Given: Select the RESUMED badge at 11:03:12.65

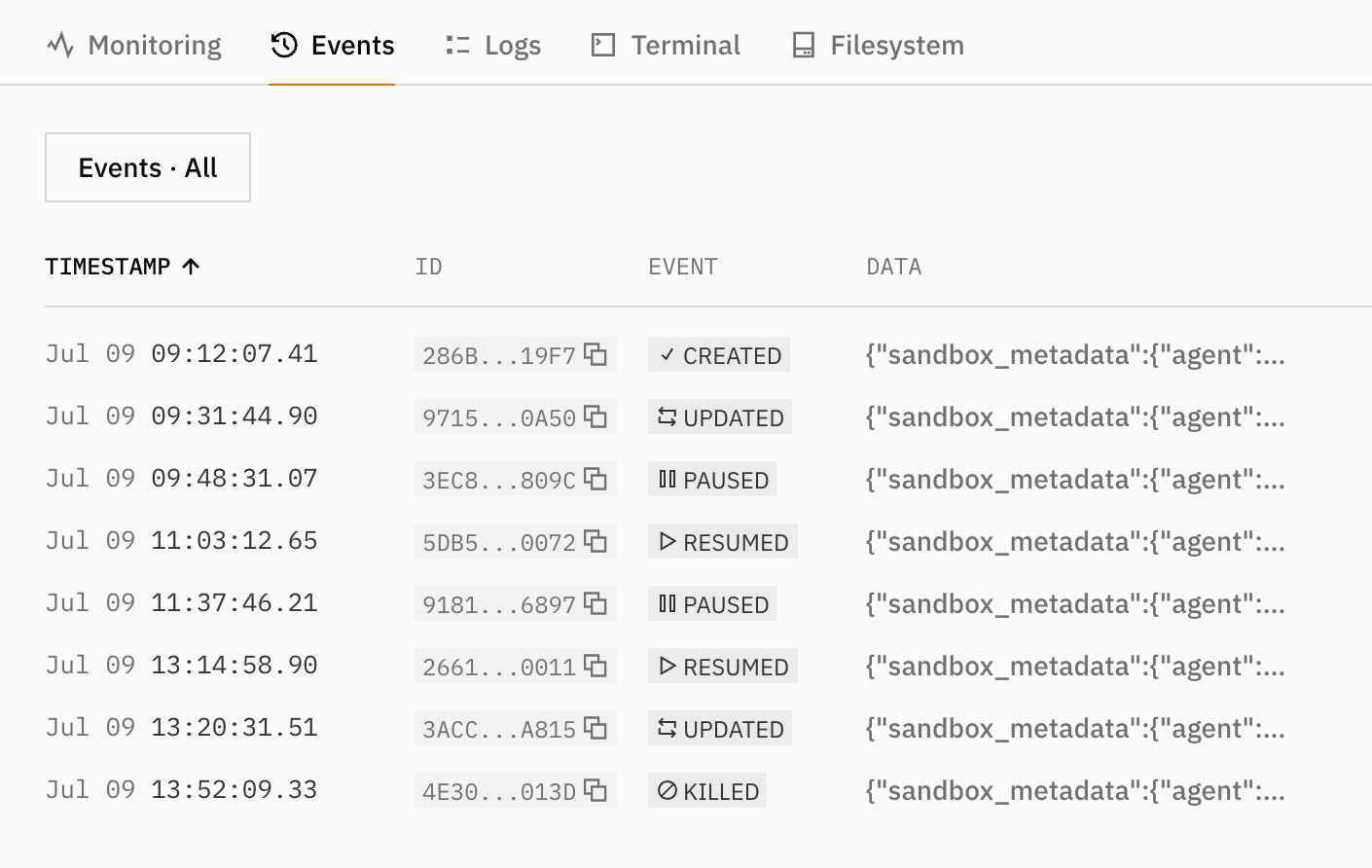Looking at the screenshot, I should pos(723,542).
